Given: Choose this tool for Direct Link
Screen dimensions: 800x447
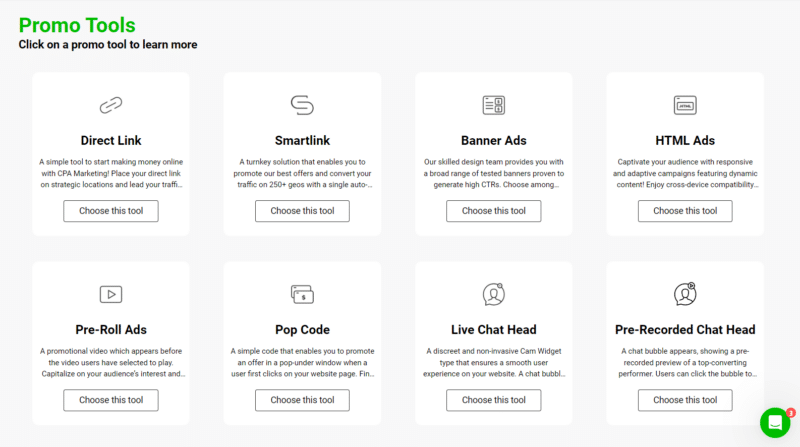Looking at the screenshot, I should 110,211.
